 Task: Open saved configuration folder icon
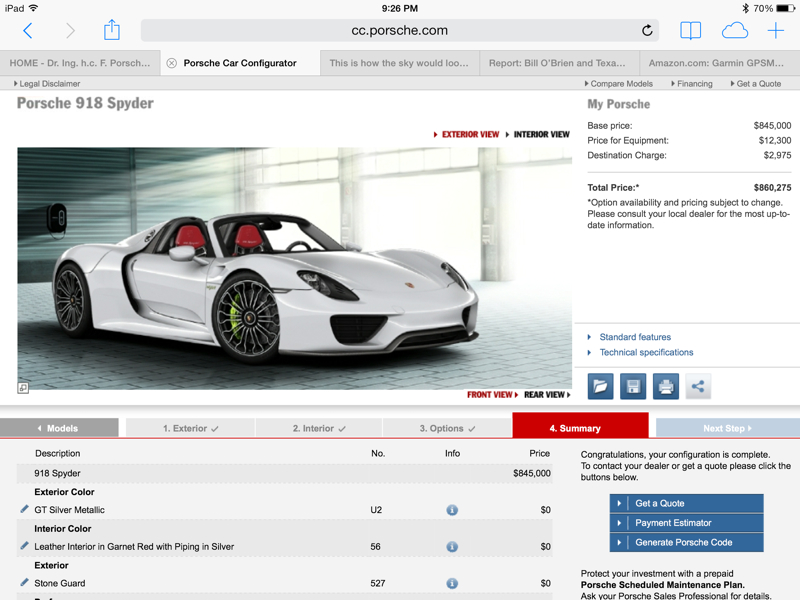pos(600,386)
